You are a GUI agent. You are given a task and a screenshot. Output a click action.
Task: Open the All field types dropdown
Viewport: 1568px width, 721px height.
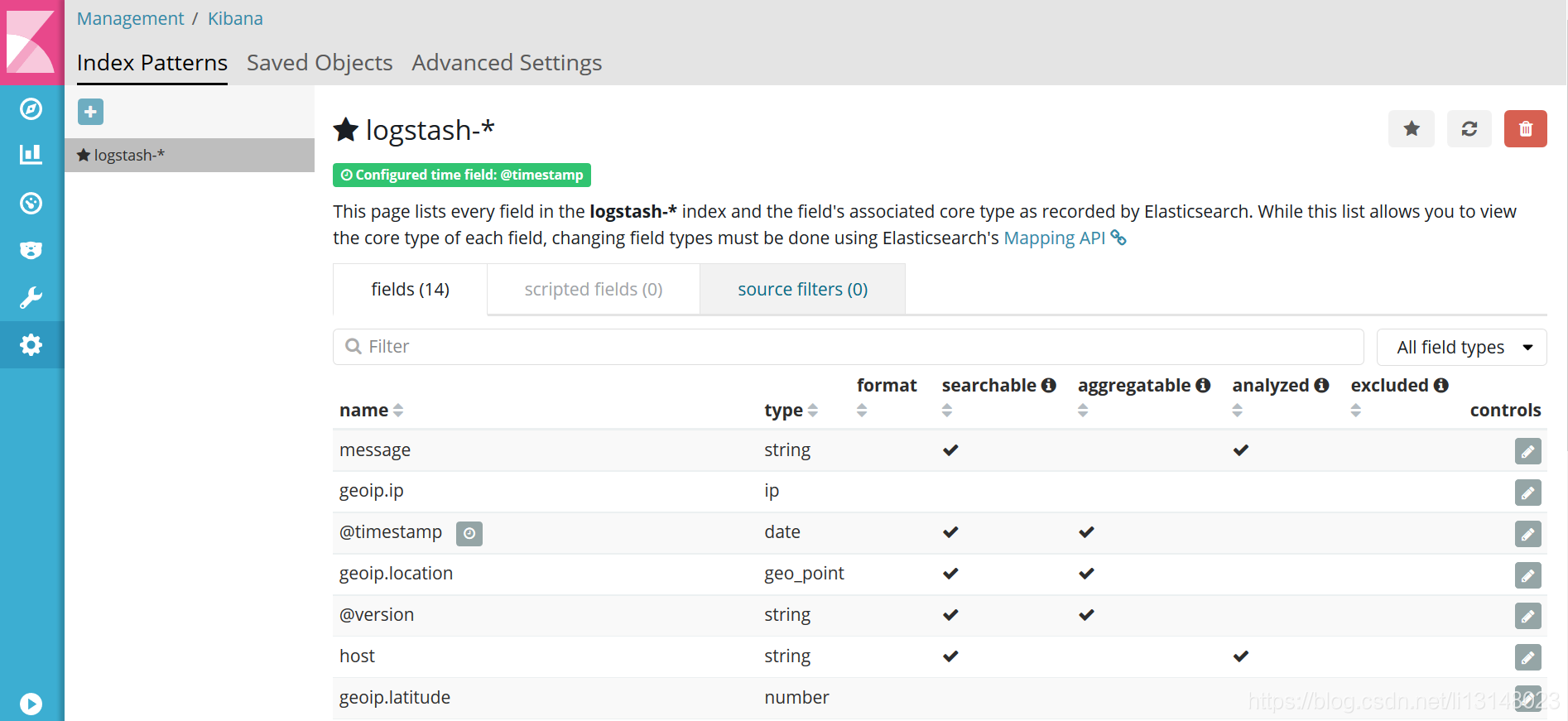click(1461, 347)
